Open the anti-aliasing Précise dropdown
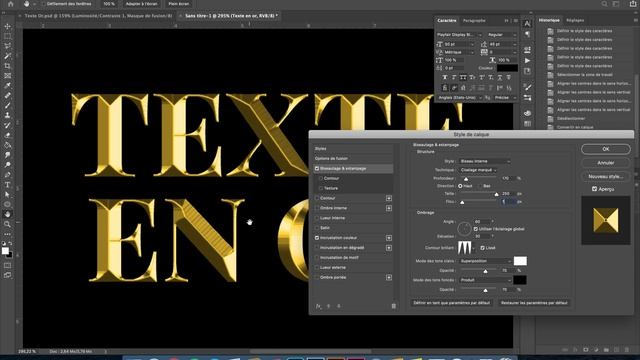This screenshot has width=640, height=360. coord(505,98)
